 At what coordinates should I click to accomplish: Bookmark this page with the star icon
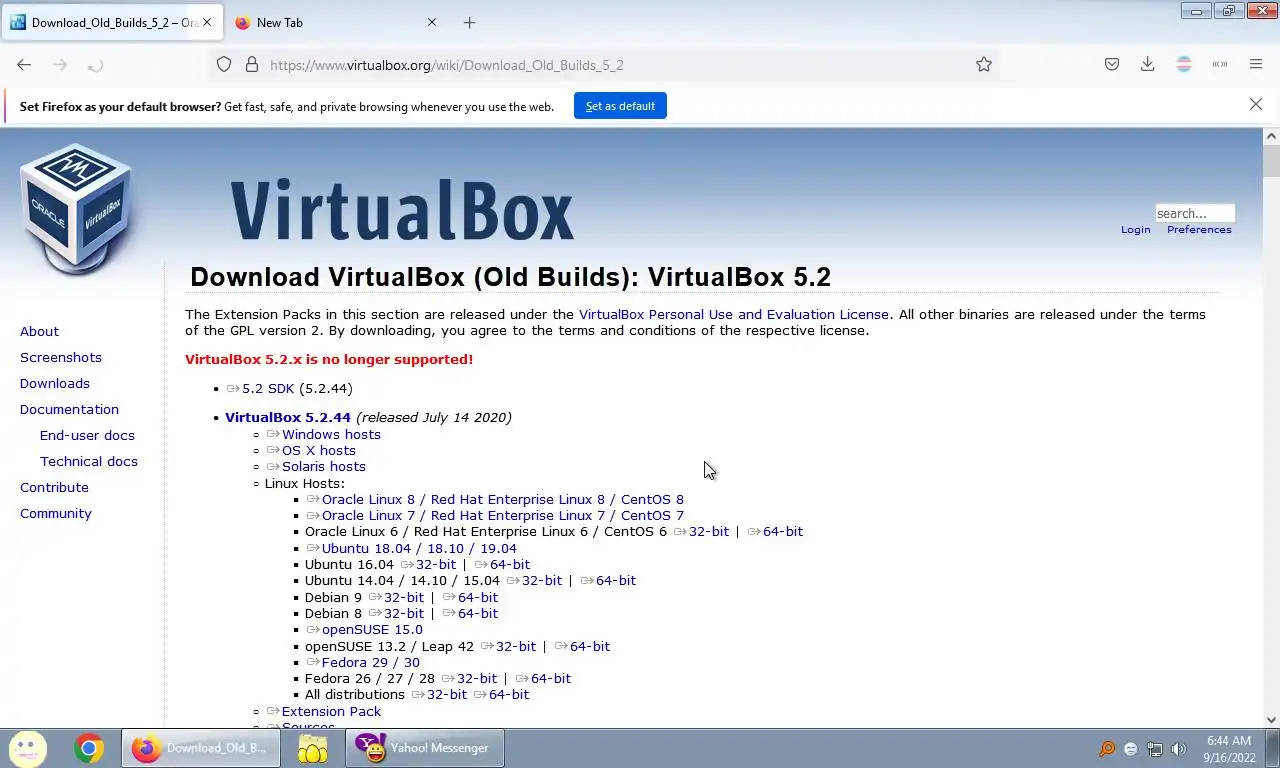coord(984,64)
